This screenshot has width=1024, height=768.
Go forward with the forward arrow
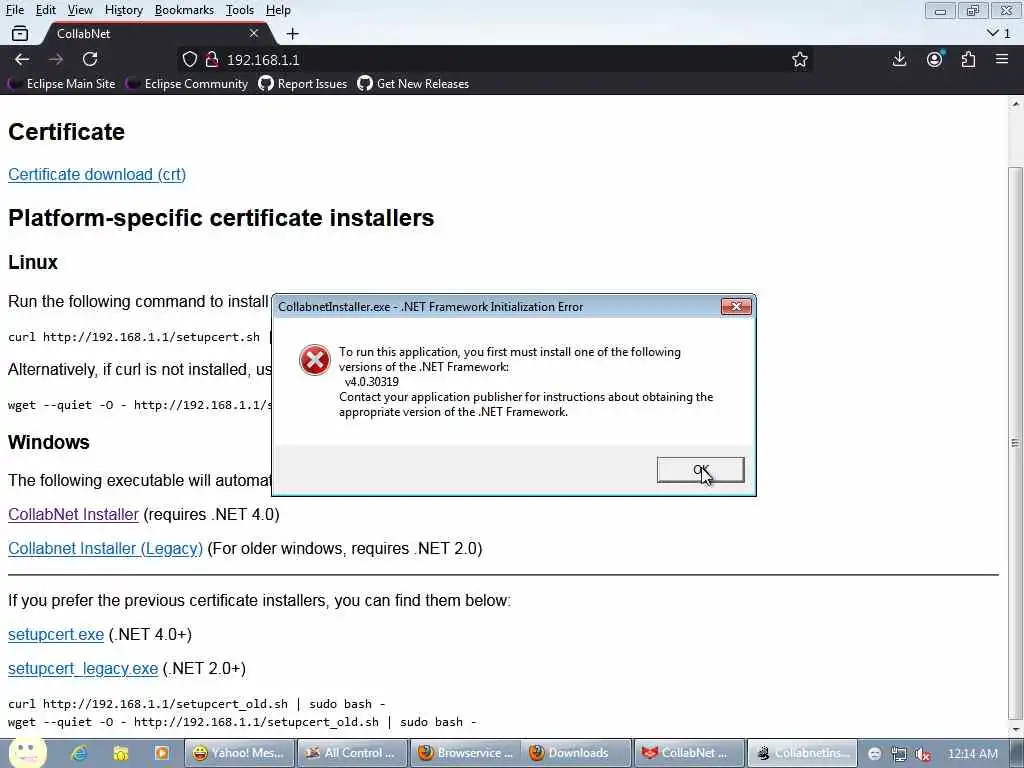56,59
